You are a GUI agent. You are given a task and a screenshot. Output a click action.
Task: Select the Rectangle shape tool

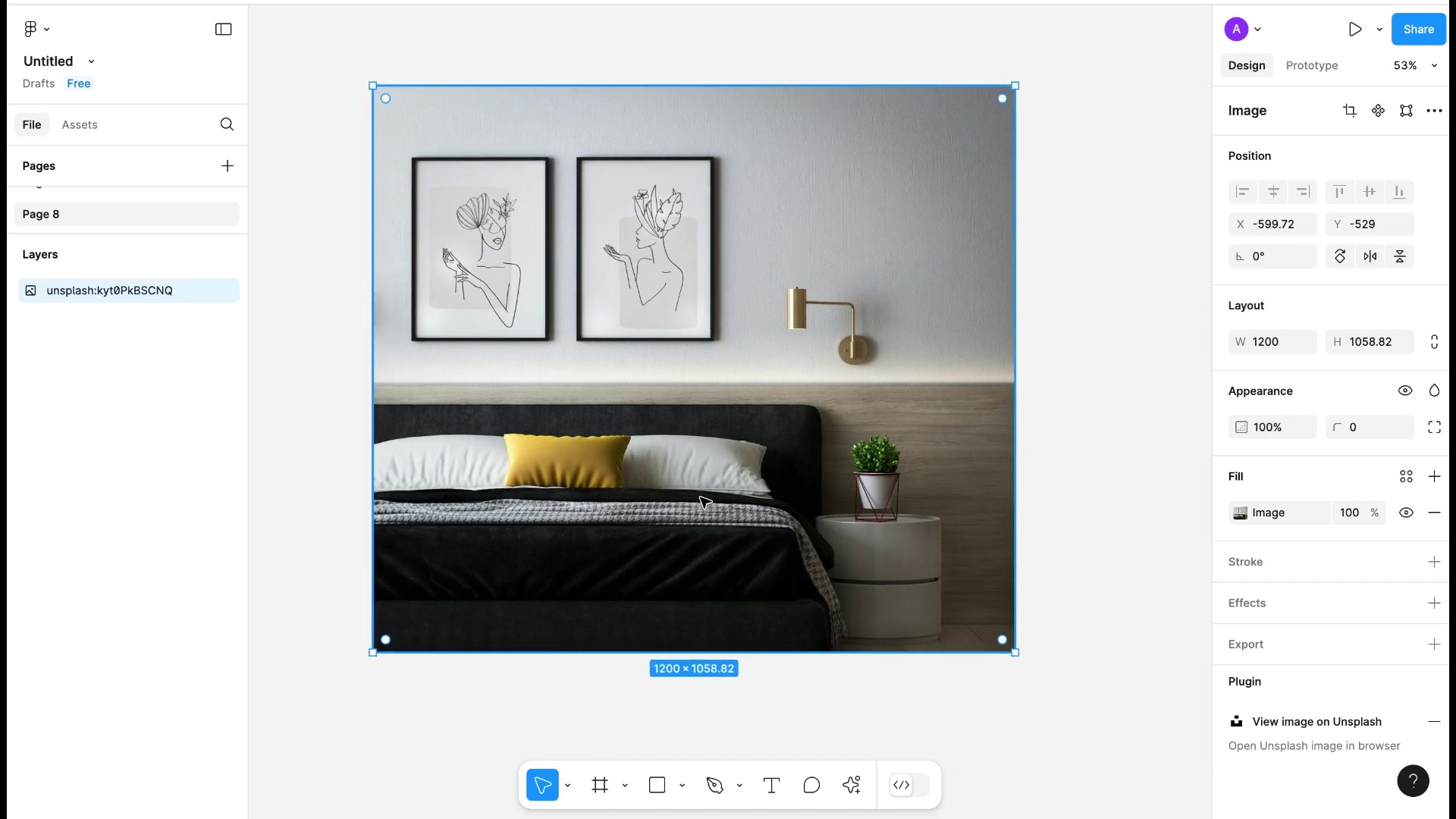[x=657, y=785]
